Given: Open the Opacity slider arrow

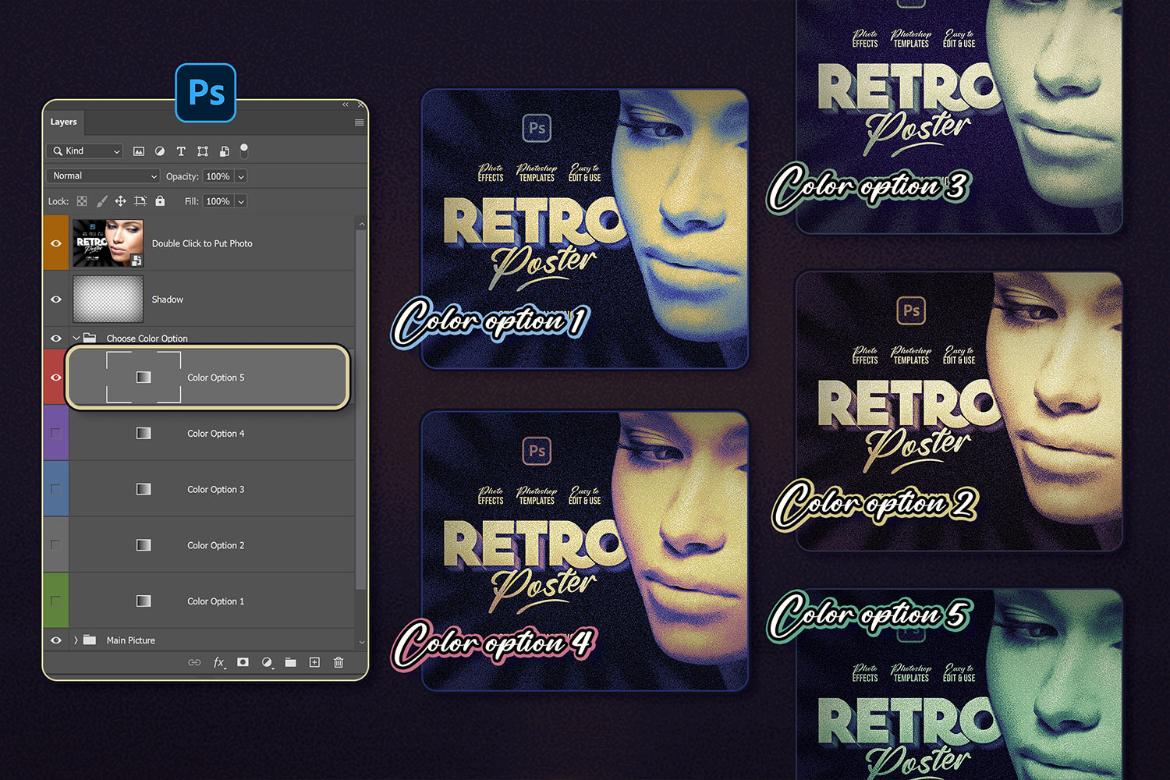Looking at the screenshot, I should coord(241,177).
